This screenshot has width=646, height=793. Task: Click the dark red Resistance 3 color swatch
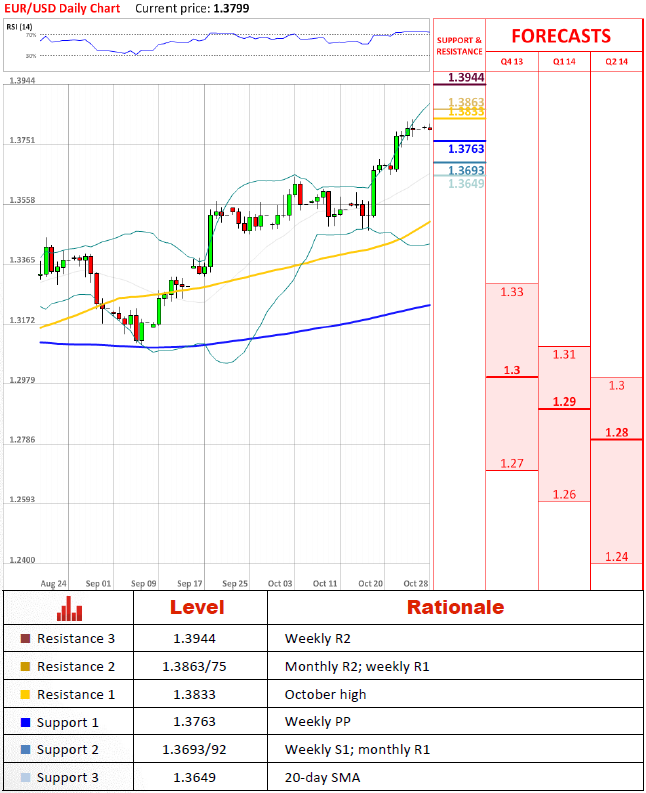[x=26, y=639]
